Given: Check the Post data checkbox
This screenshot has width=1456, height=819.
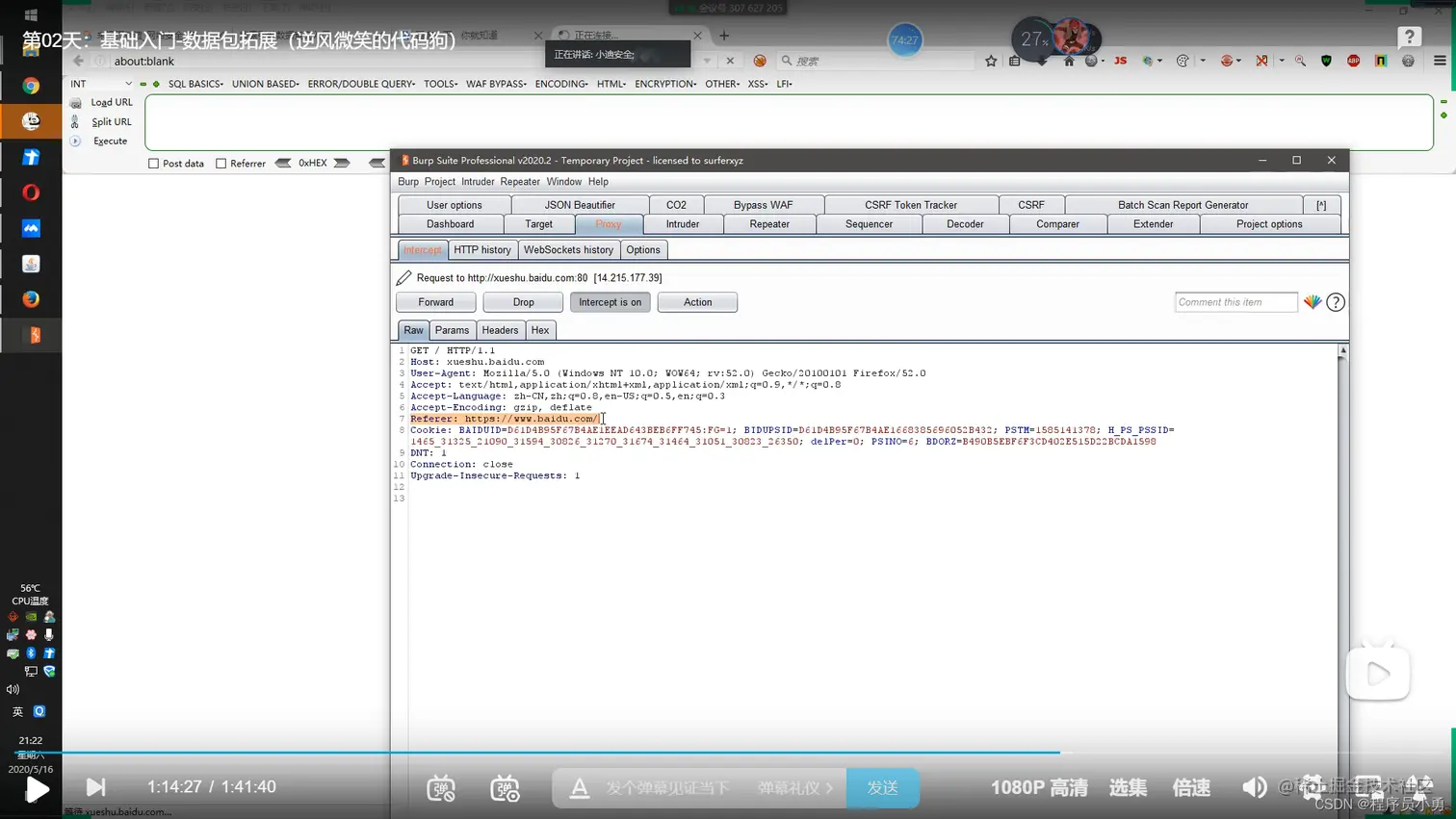Looking at the screenshot, I should click(x=153, y=164).
